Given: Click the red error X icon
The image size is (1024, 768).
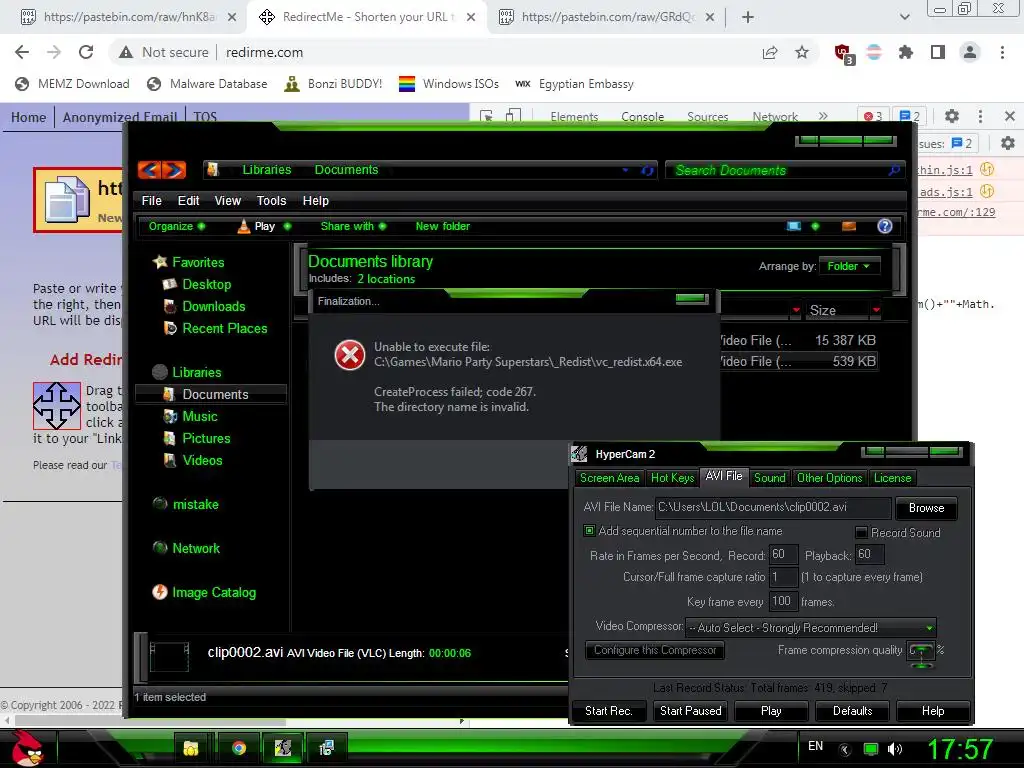Looking at the screenshot, I should (350, 356).
